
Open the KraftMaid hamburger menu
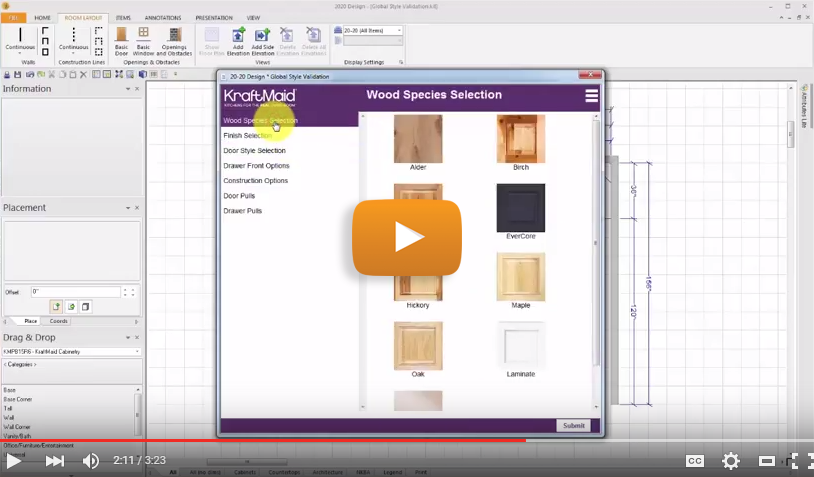click(591, 96)
